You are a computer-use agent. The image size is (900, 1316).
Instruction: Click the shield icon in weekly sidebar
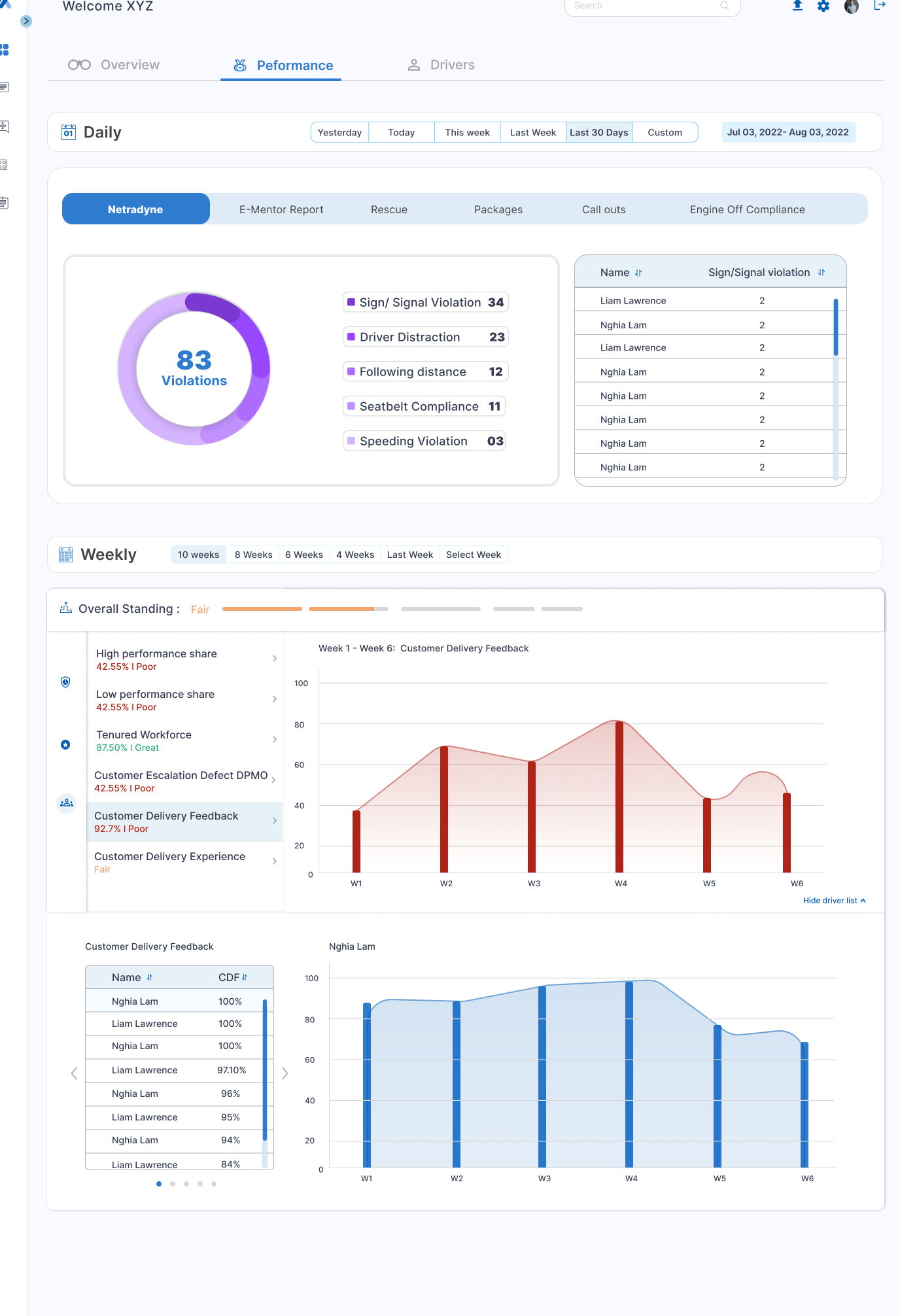(x=65, y=682)
